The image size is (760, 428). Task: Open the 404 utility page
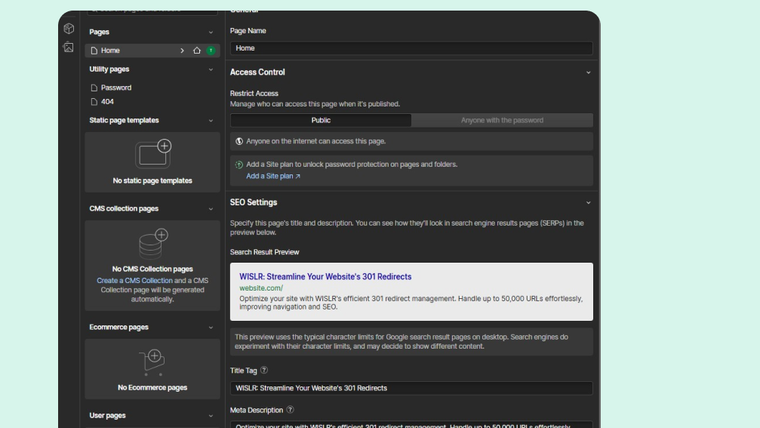point(107,102)
